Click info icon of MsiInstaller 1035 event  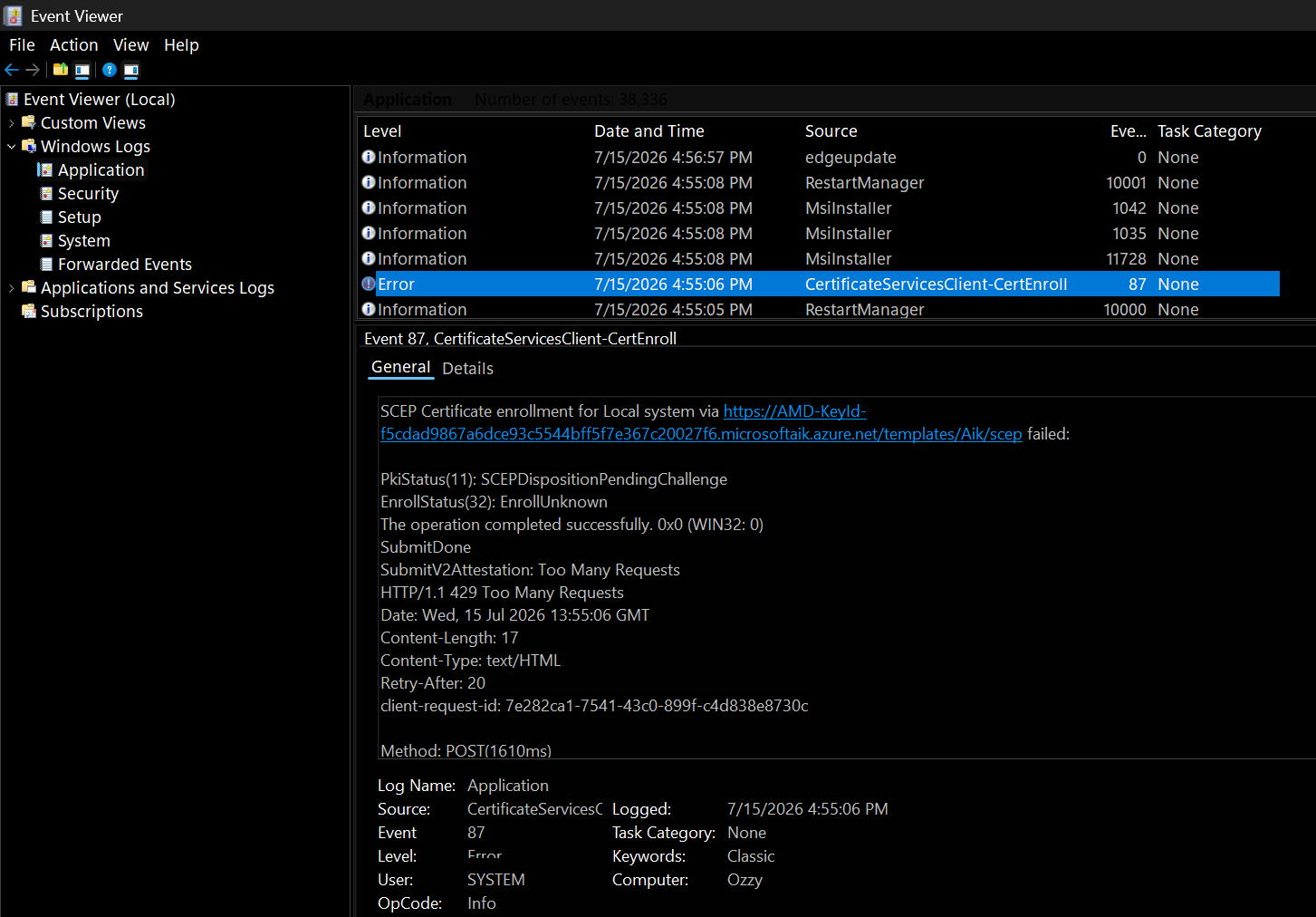pyautogui.click(x=369, y=233)
